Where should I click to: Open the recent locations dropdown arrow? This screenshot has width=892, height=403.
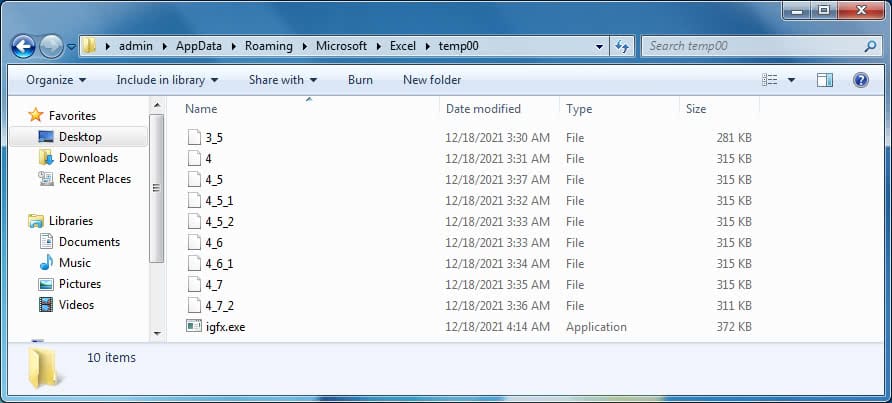click(71, 47)
